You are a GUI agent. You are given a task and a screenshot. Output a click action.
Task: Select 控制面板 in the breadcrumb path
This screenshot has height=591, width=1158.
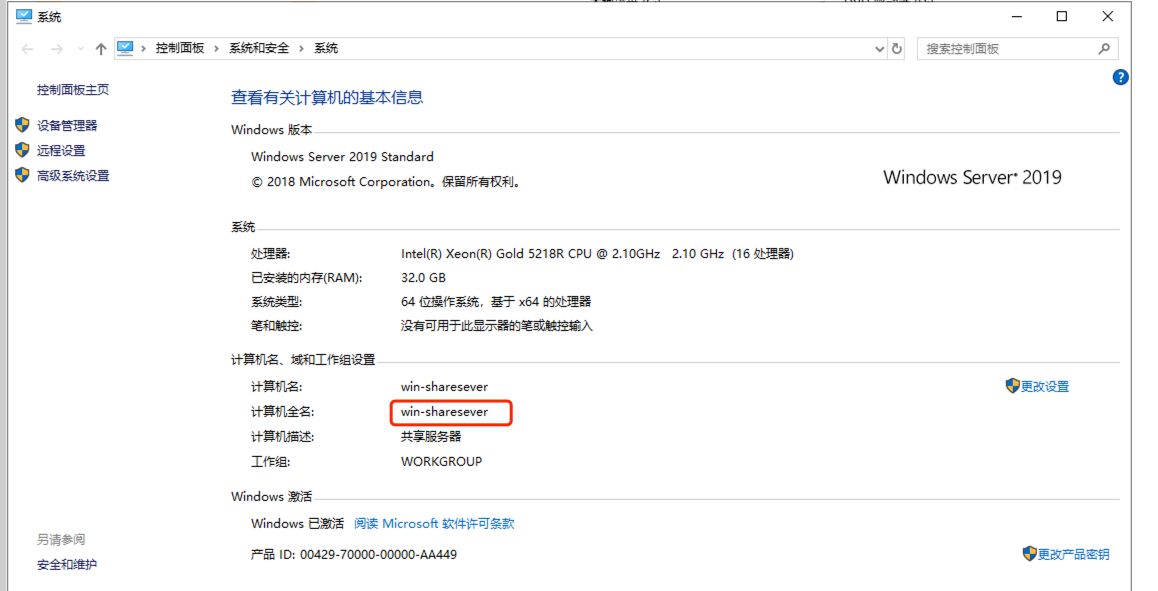point(180,48)
